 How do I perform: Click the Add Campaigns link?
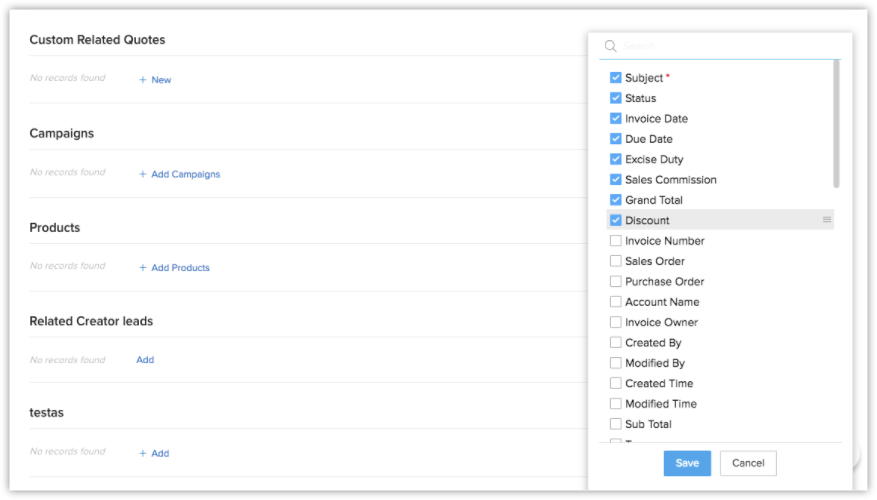(x=185, y=174)
